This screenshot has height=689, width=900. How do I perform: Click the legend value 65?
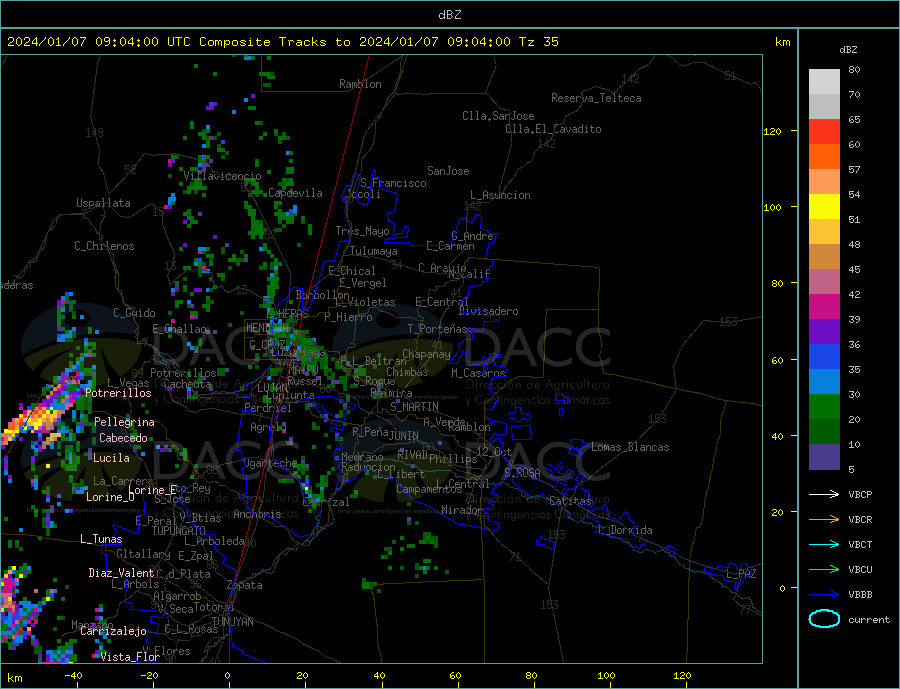[x=854, y=119]
